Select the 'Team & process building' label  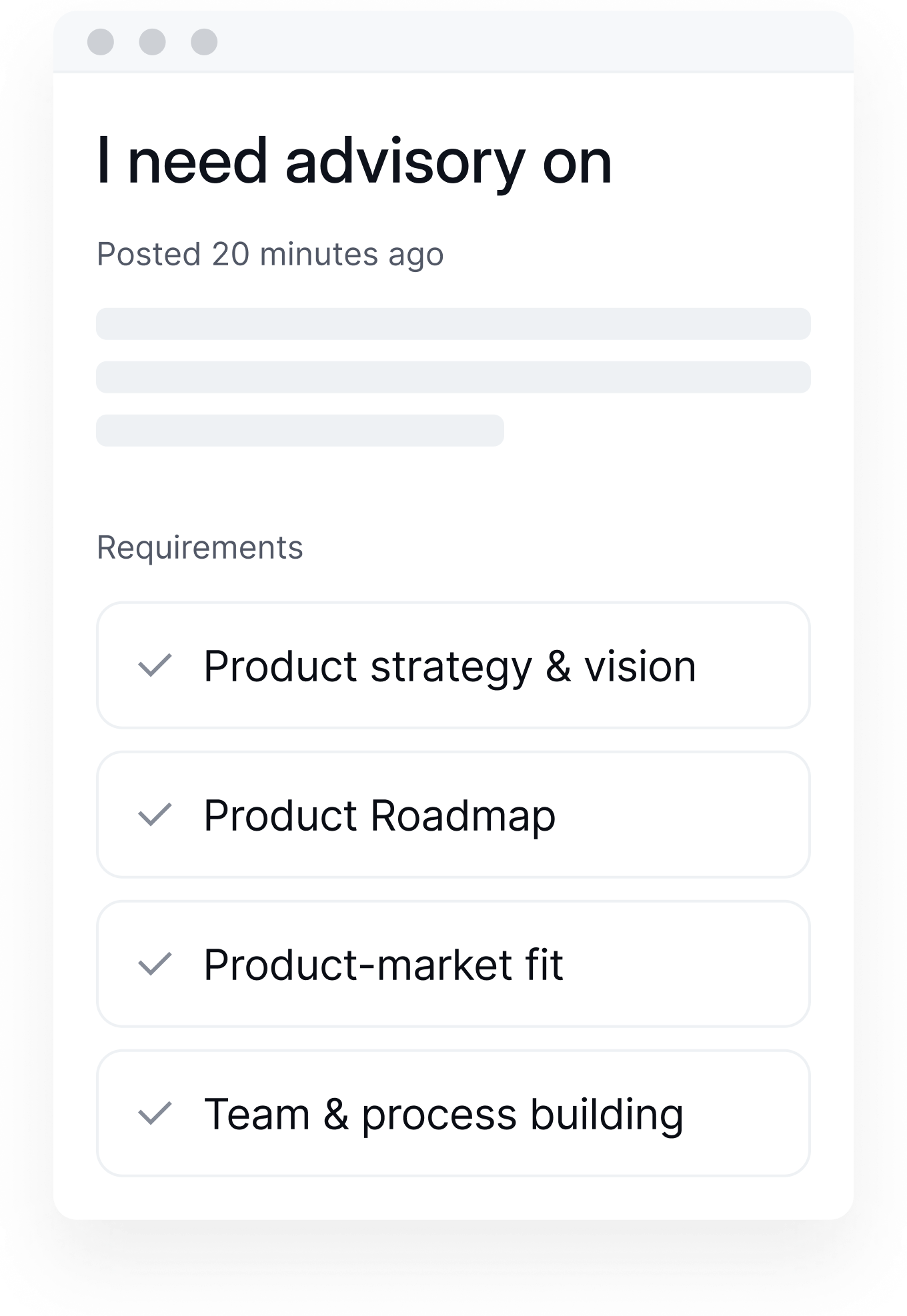point(443,1114)
